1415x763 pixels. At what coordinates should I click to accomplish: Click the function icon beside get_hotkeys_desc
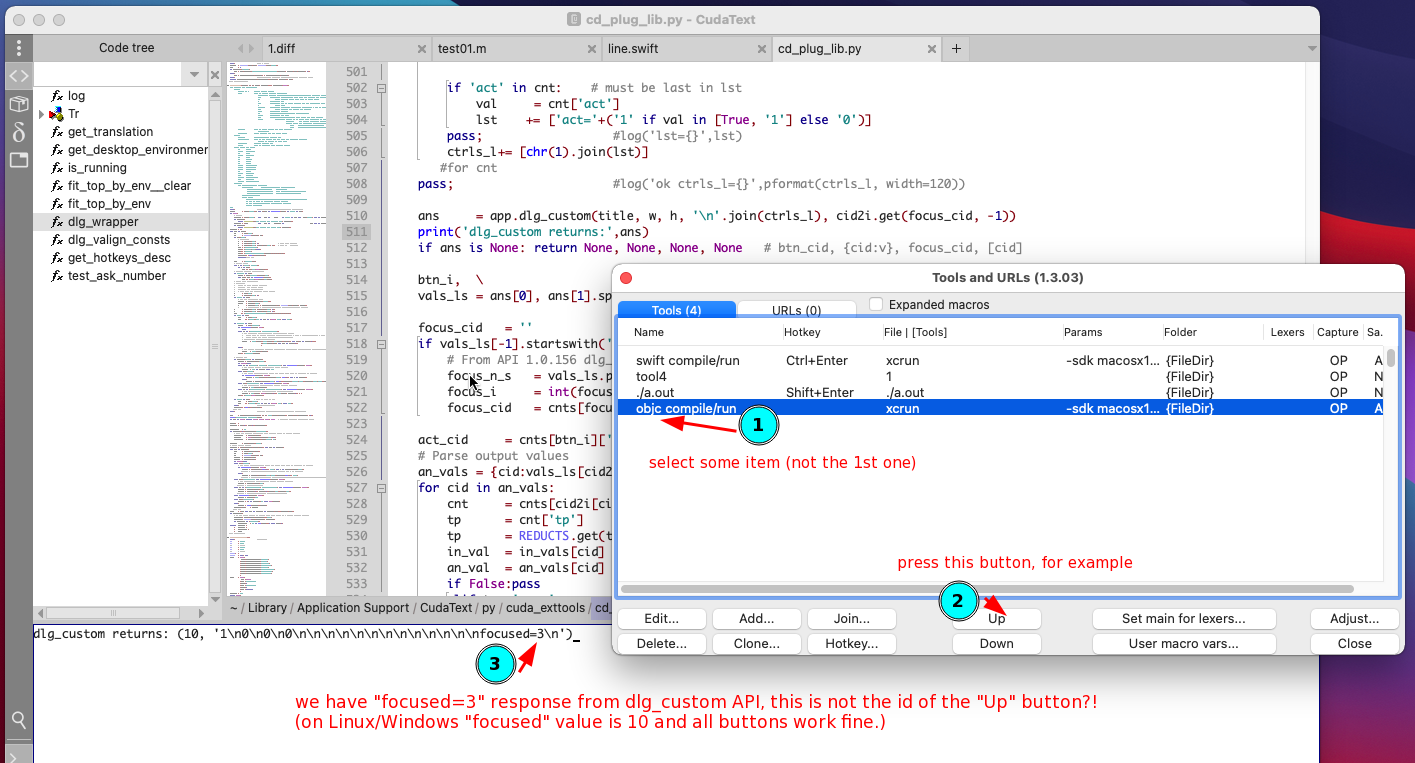(x=58, y=258)
